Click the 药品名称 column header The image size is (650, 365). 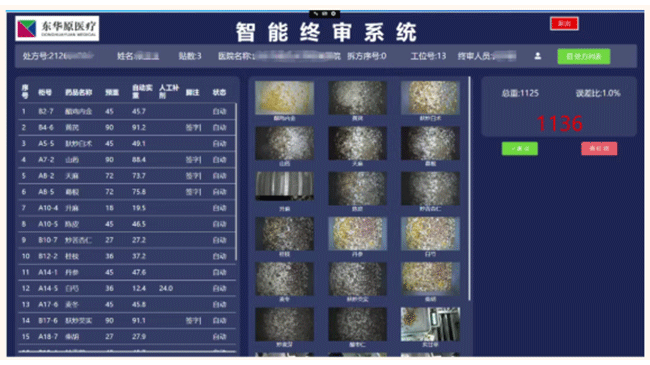[78, 92]
